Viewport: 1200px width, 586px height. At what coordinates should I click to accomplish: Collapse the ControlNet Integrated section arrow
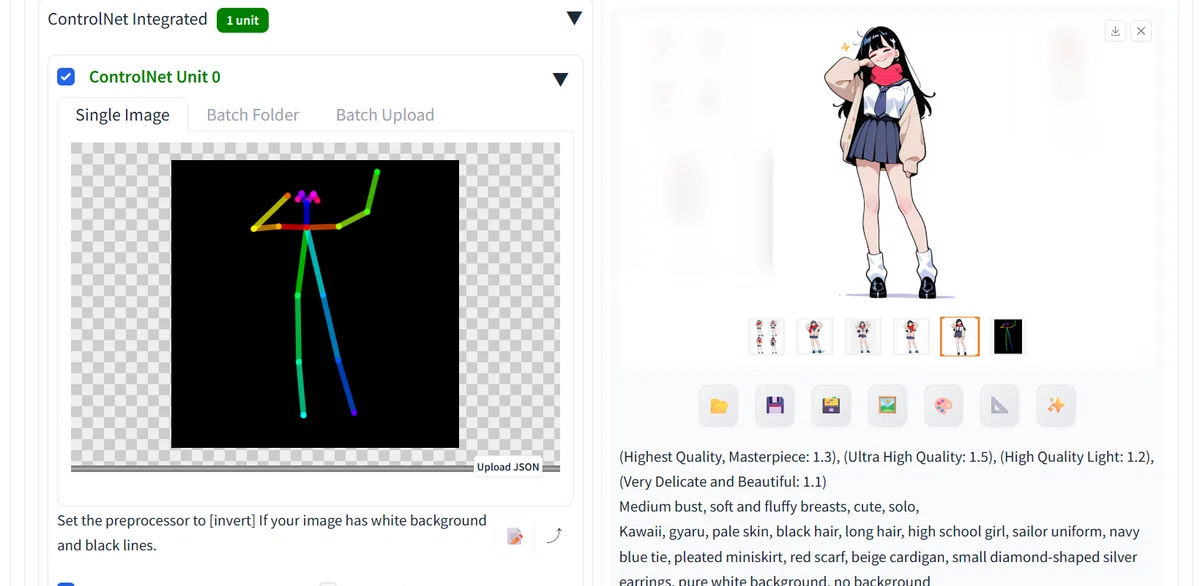pos(574,18)
